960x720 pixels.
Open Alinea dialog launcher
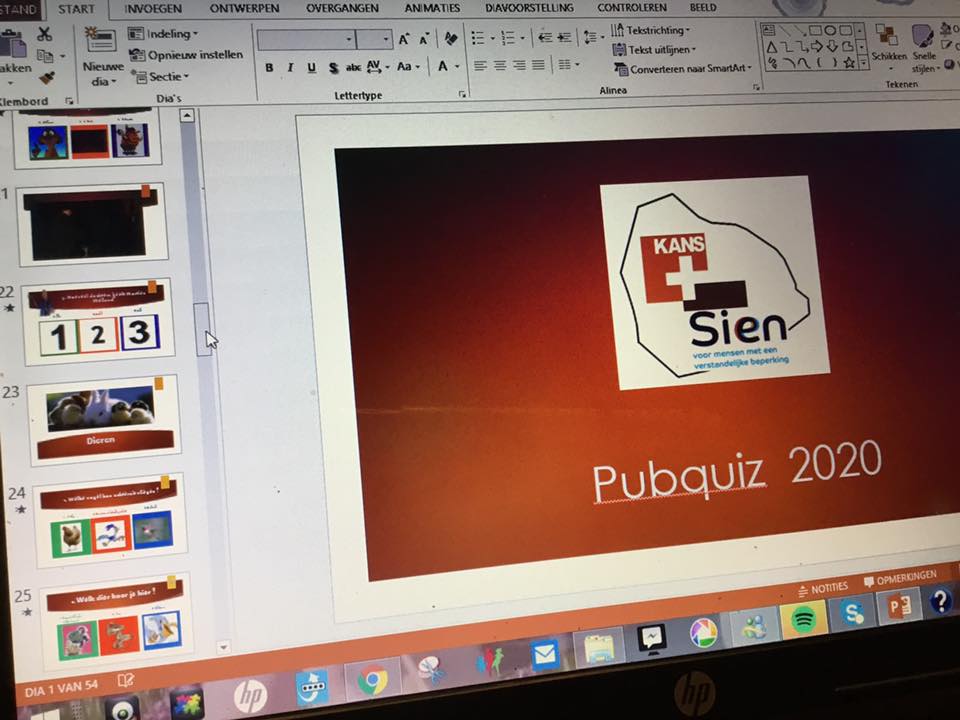(x=757, y=88)
